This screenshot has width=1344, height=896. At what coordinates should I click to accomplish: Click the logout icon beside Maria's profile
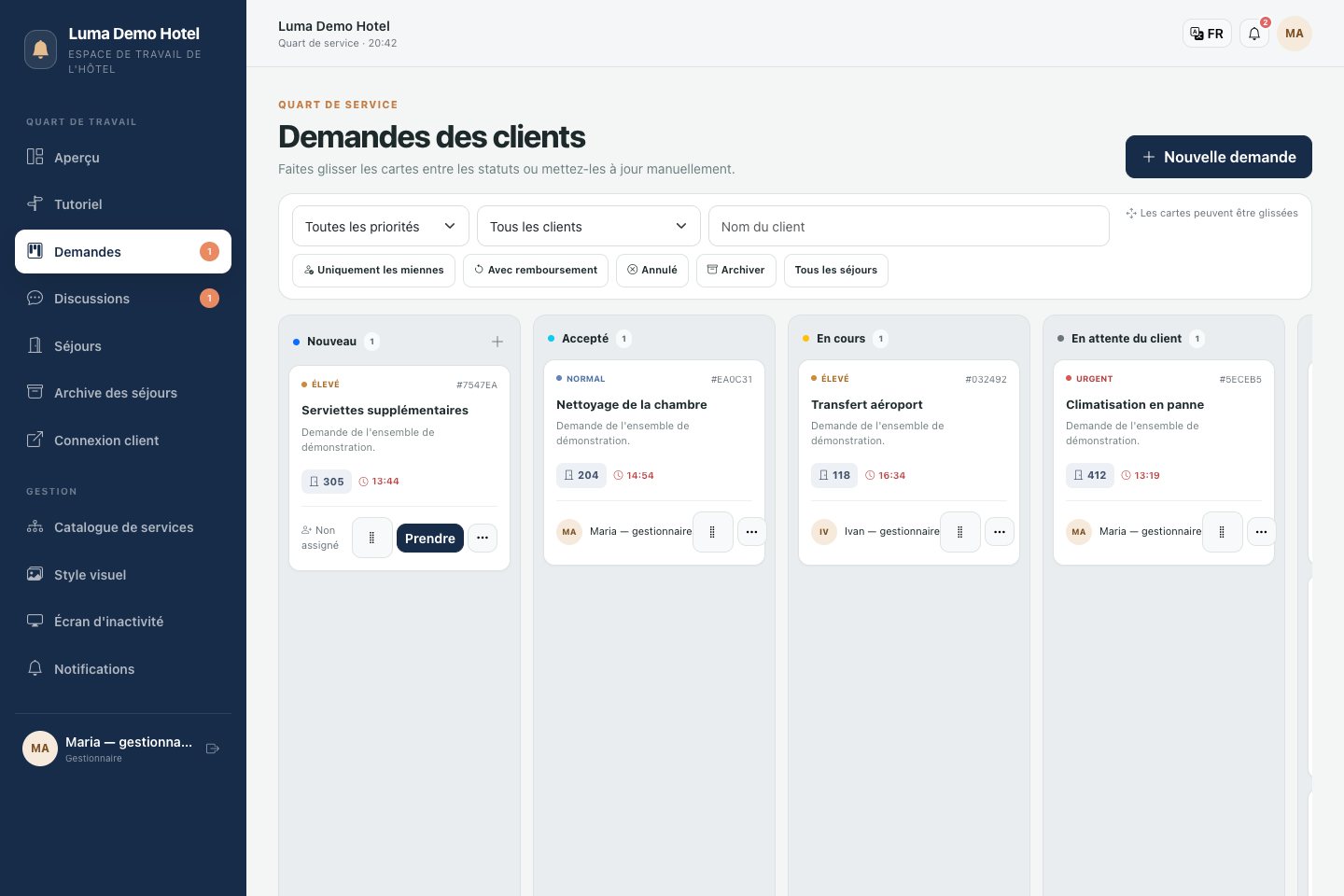213,749
